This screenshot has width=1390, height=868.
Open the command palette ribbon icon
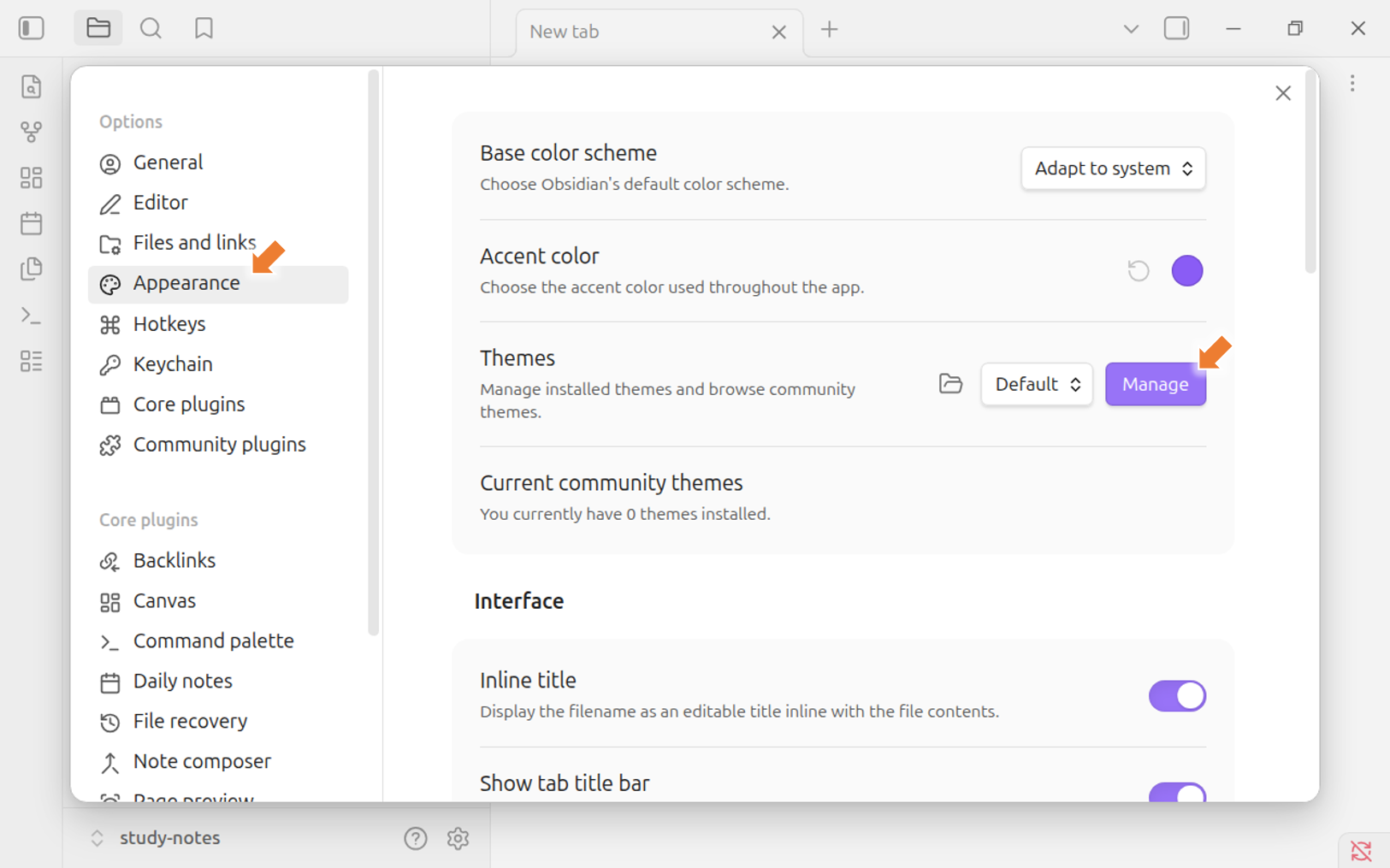click(x=32, y=316)
